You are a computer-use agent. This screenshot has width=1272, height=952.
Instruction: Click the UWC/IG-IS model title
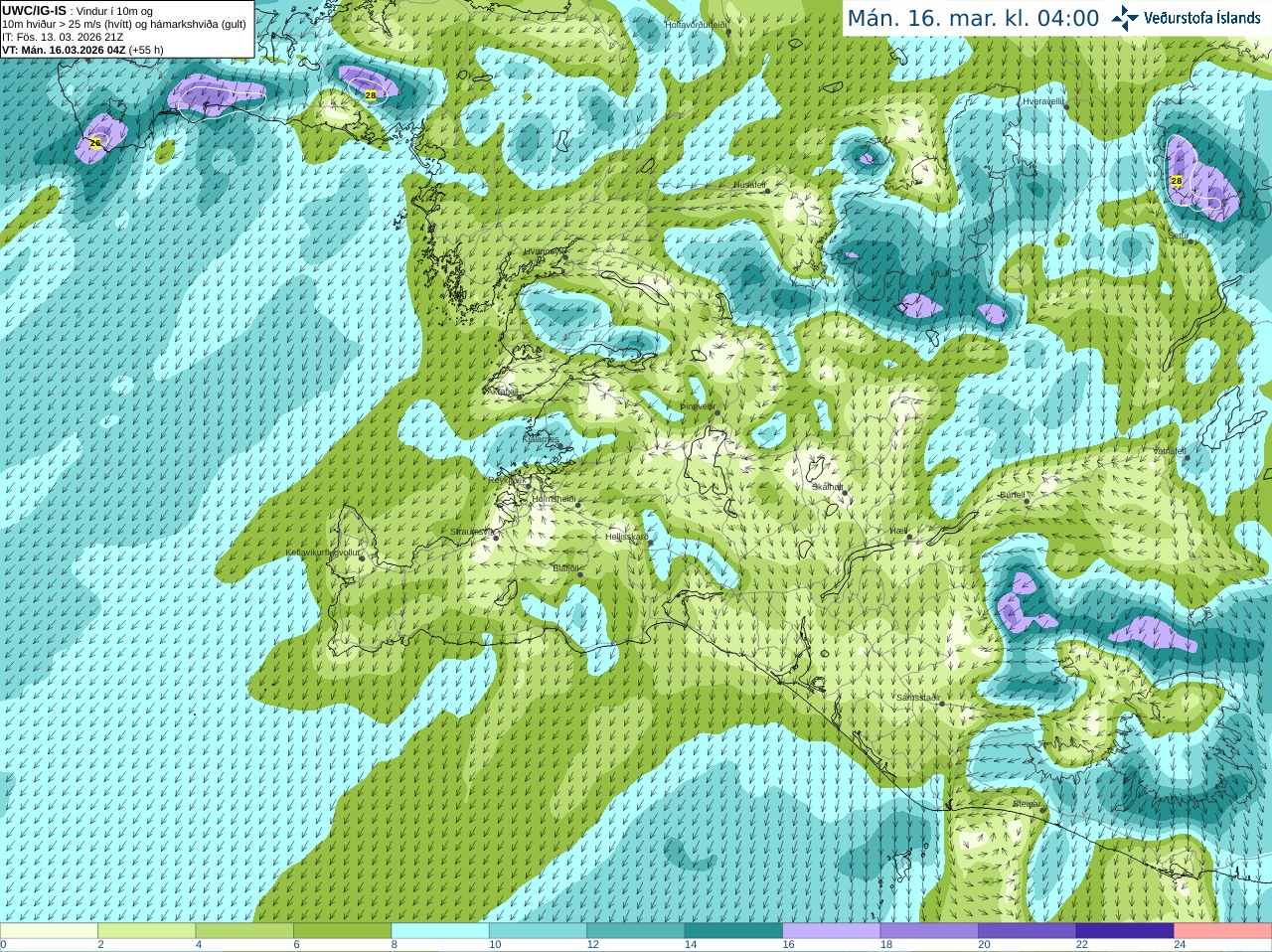tap(34, 11)
